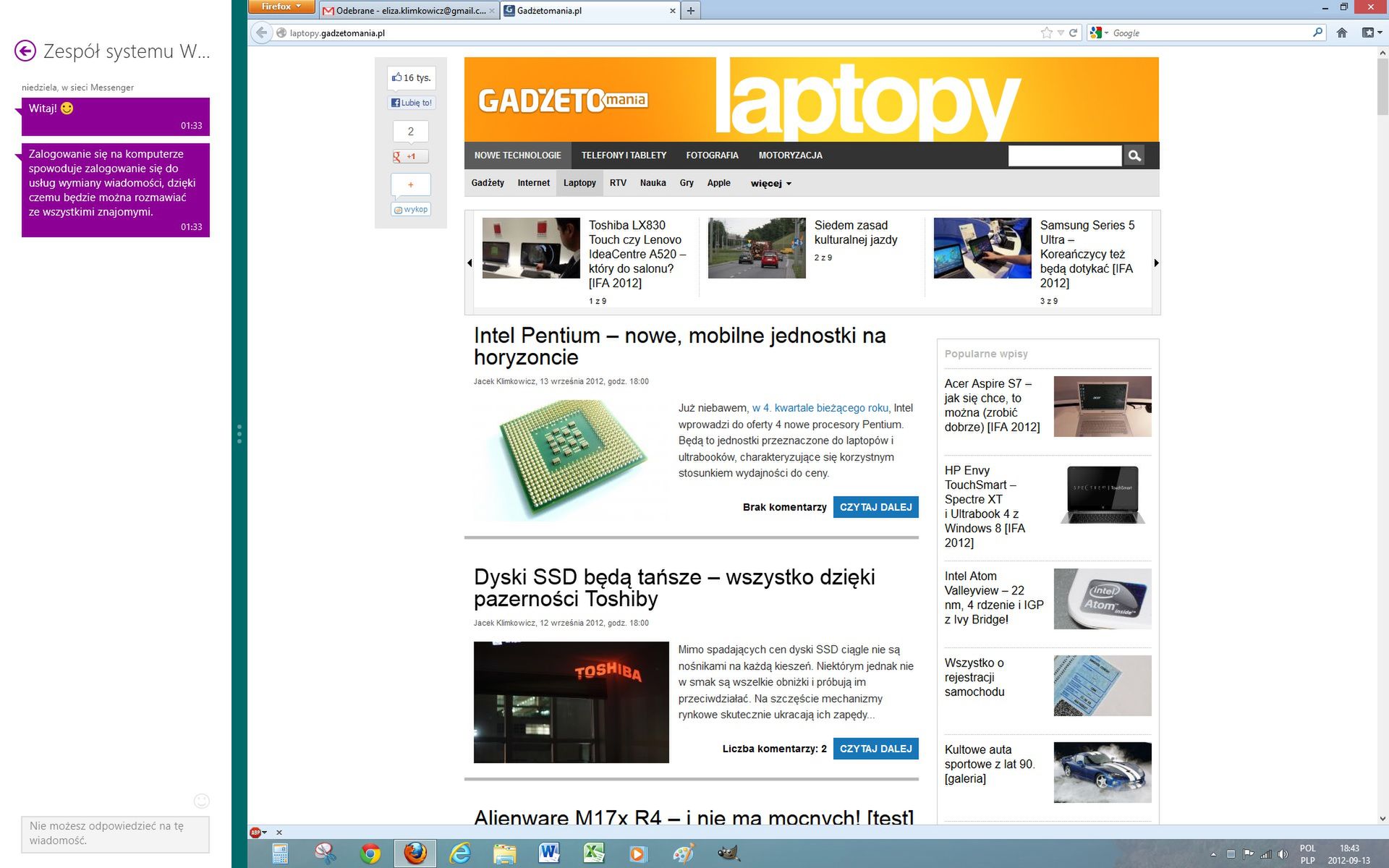Reload the page with the refresh icon
This screenshot has height=868, width=1389.
(1074, 33)
